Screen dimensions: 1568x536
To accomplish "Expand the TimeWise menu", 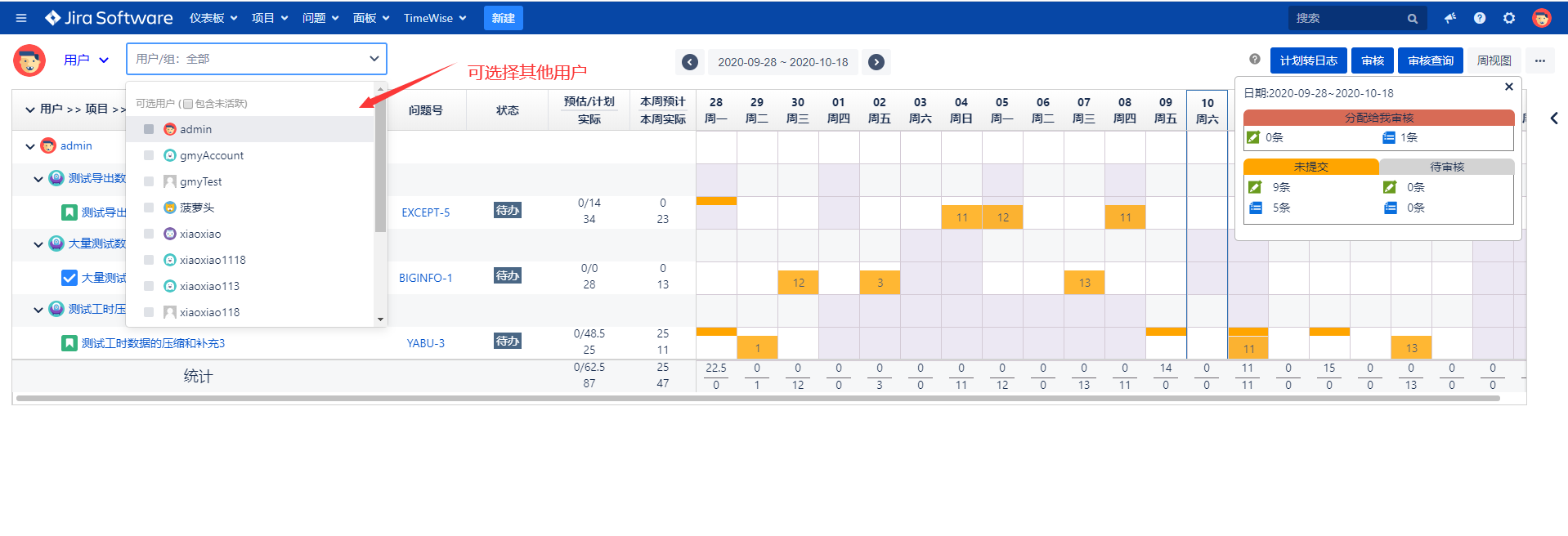I will click(x=434, y=18).
